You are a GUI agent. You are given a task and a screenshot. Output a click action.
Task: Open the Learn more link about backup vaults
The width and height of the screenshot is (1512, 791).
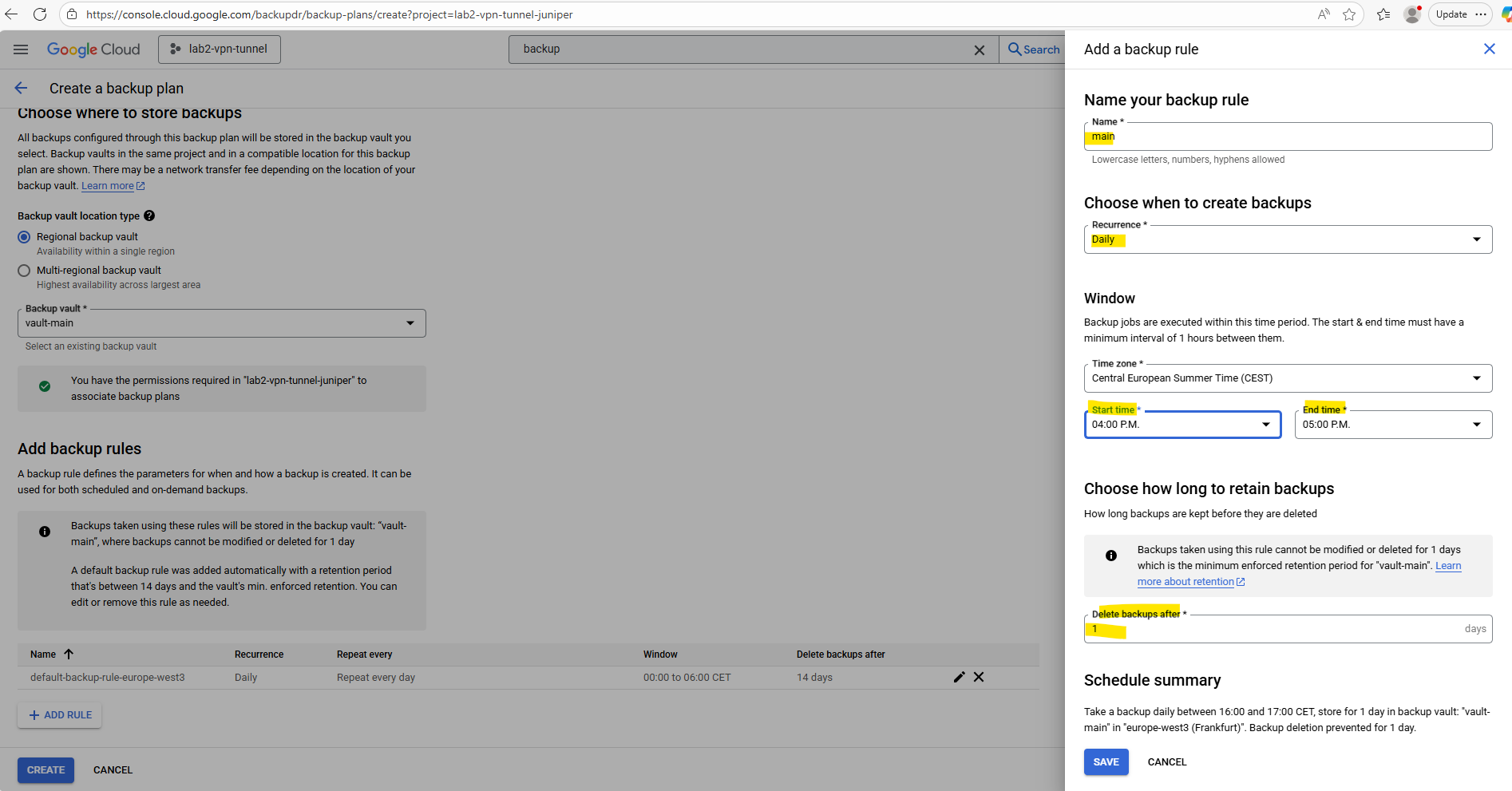click(x=113, y=186)
